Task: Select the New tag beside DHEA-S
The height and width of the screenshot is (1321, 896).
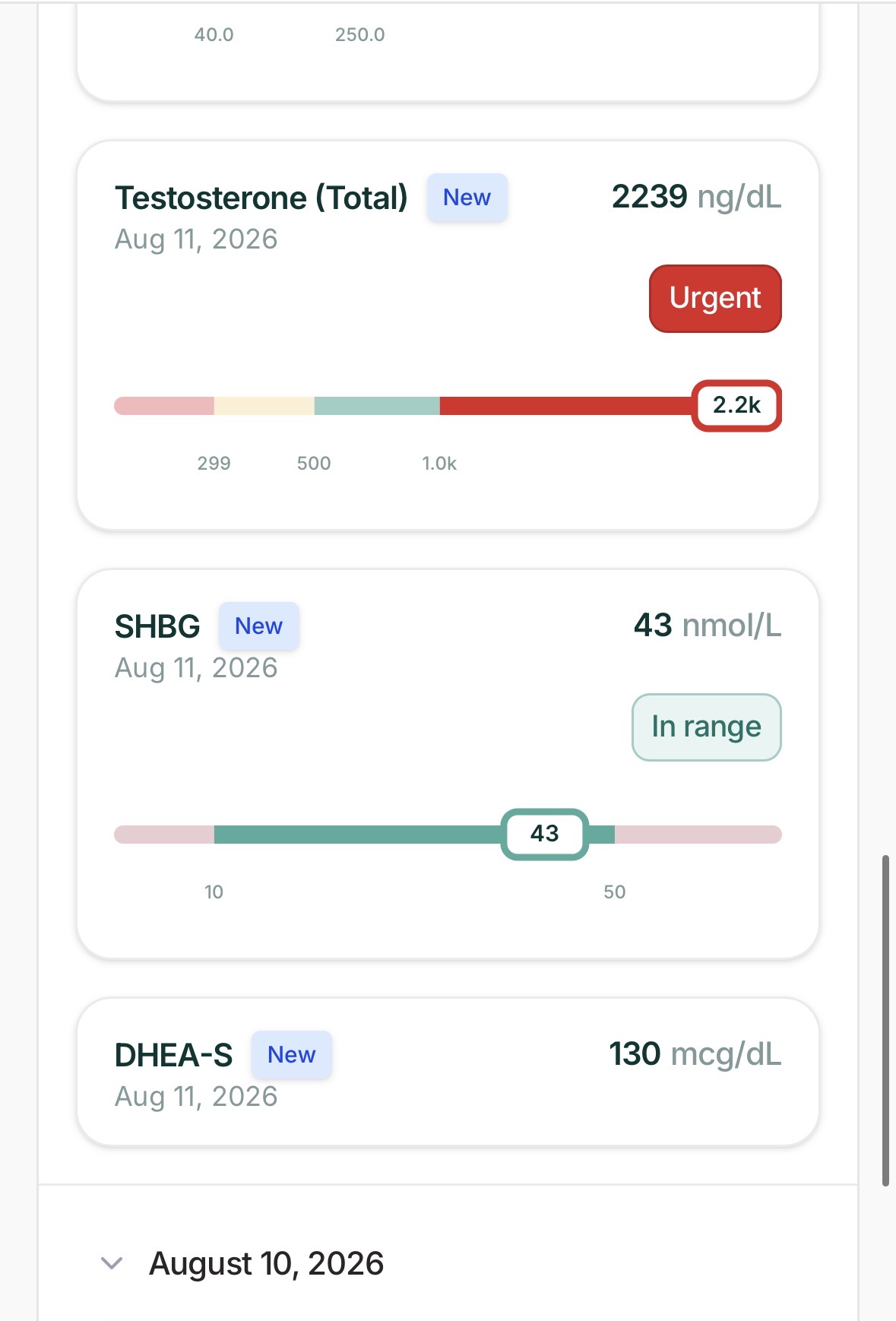Action: pyautogui.click(x=291, y=1055)
